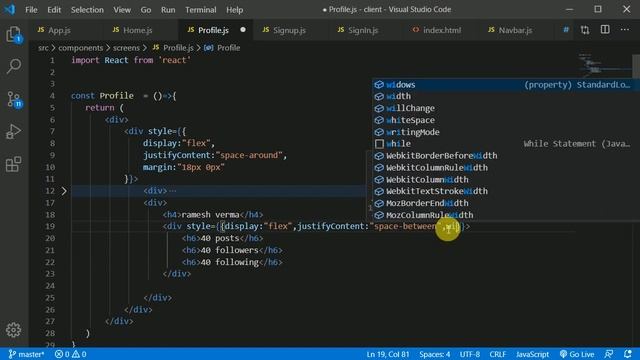The width and height of the screenshot is (640, 360).
Task: Open the Selection menu
Action: (87, 9)
